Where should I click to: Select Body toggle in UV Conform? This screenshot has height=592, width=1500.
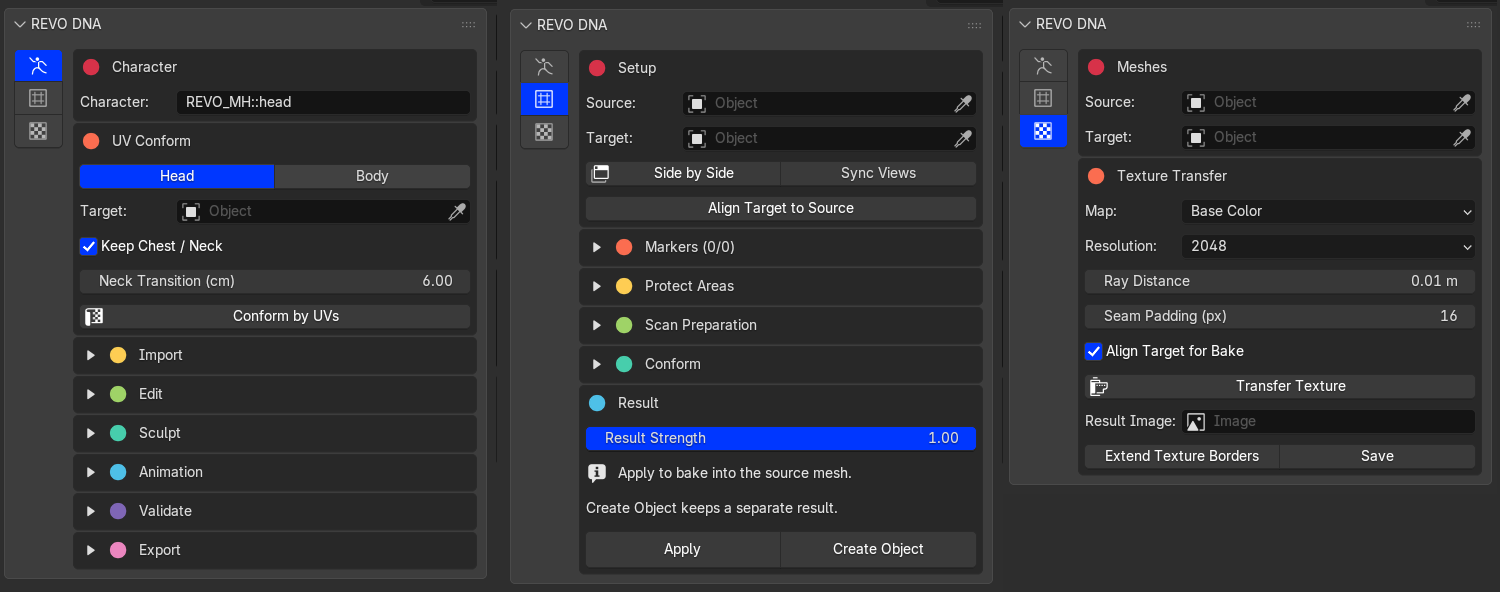[372, 176]
